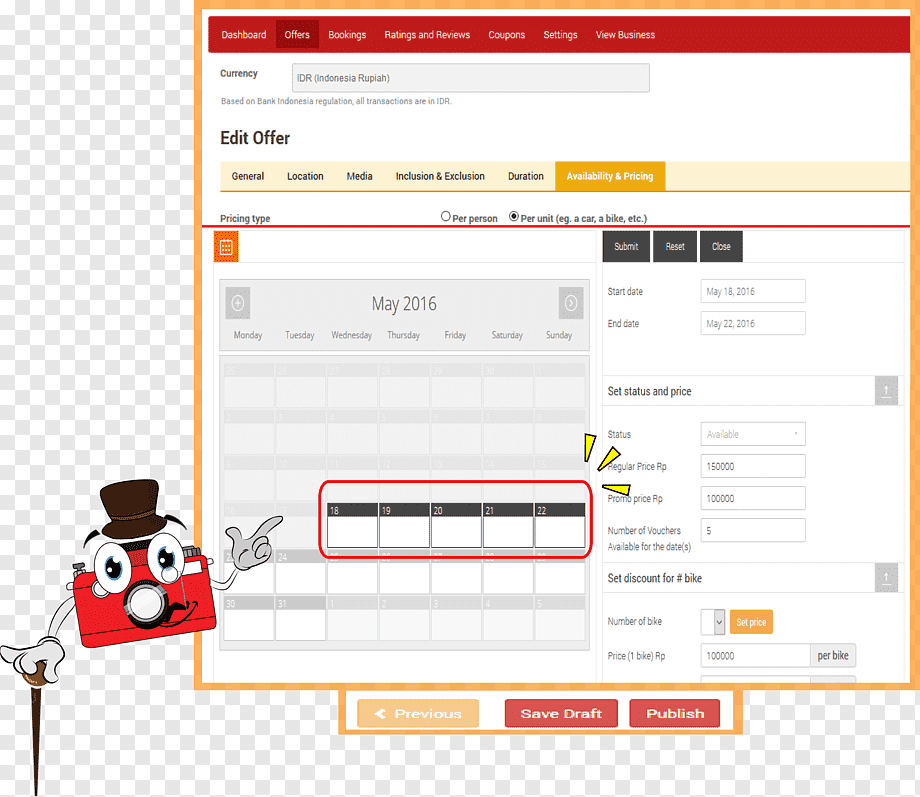Open Bookings in the top menu
The height and width of the screenshot is (797, 920).
347,35
